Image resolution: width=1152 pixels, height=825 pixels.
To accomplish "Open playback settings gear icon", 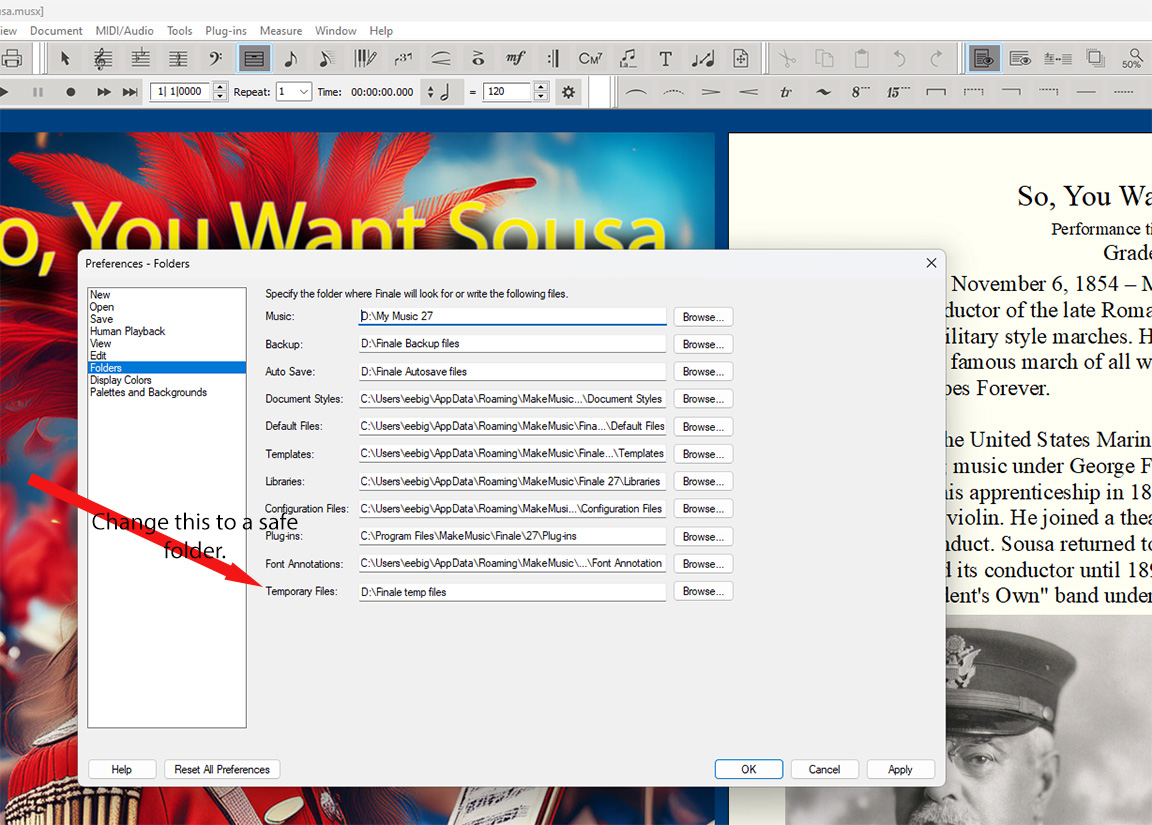I will click(x=568, y=92).
